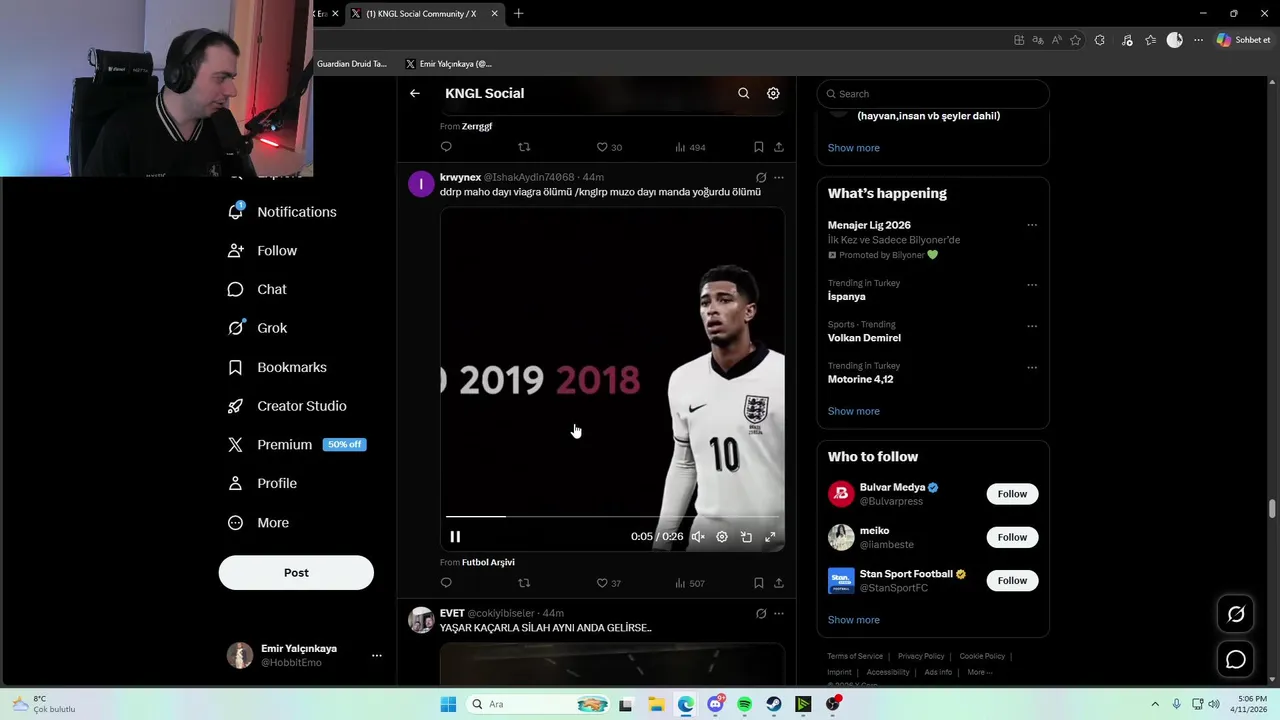The height and width of the screenshot is (720, 1280).
Task: Focus the Search input field
Action: [x=933, y=94]
